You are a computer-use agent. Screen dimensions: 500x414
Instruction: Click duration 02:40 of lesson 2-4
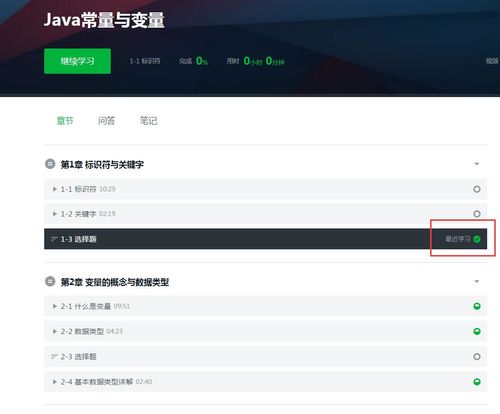(144, 382)
